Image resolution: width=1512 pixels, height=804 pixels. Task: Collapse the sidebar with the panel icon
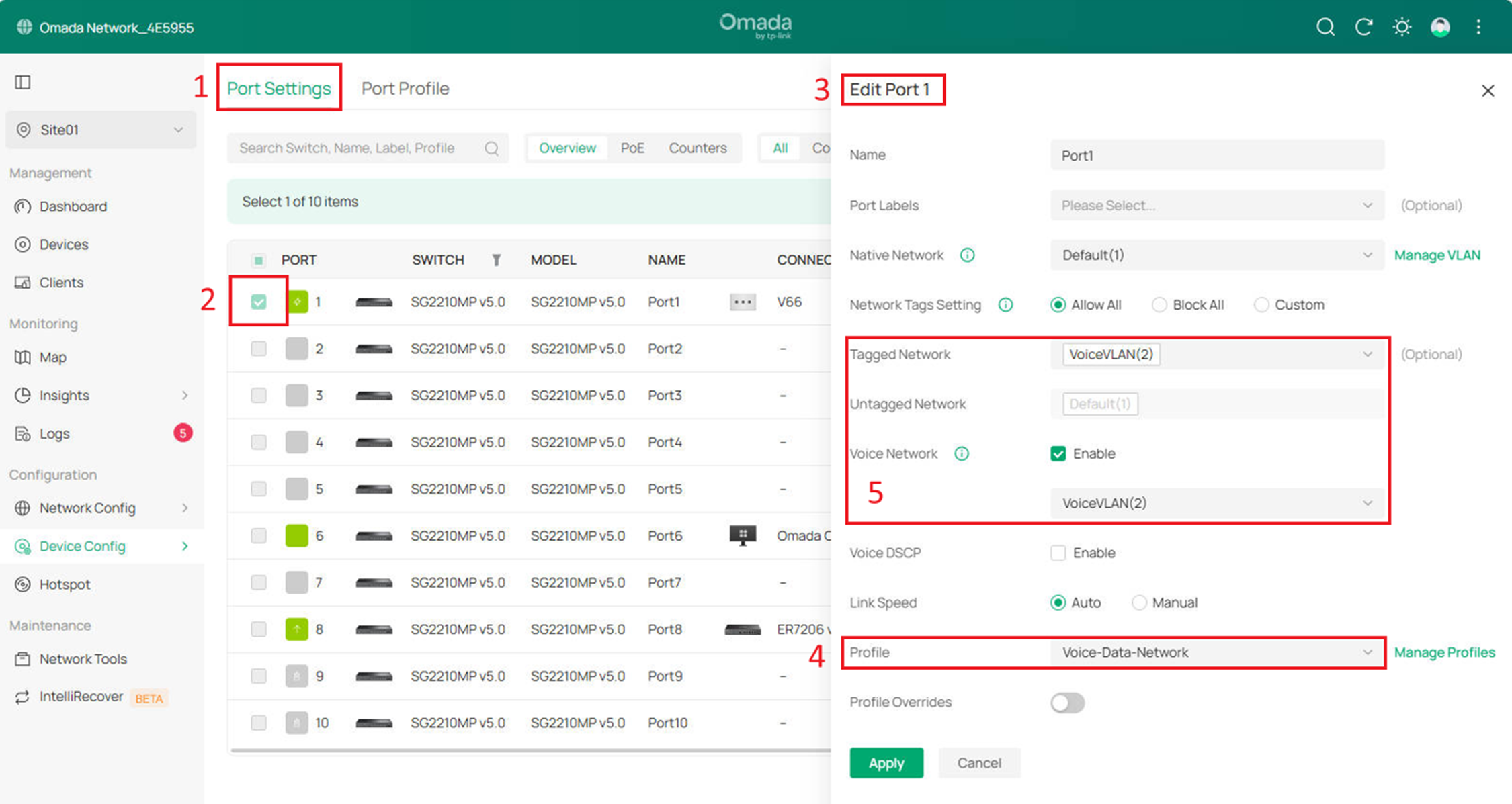pos(23,82)
